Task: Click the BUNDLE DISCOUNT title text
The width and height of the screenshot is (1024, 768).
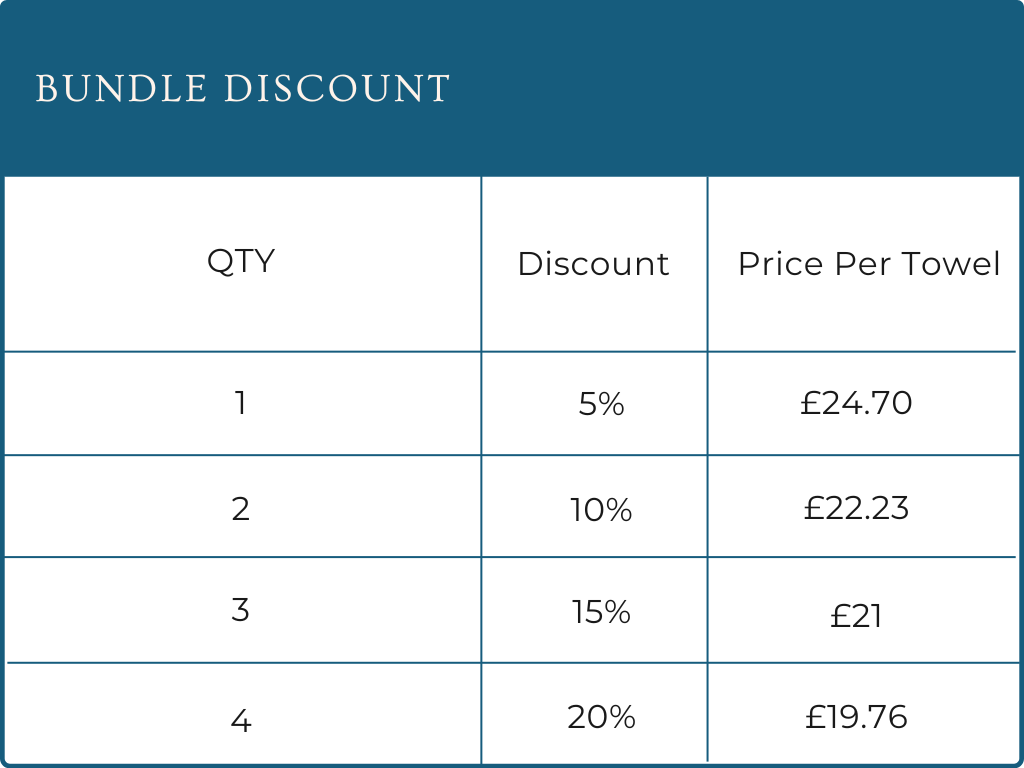Action: [x=243, y=89]
